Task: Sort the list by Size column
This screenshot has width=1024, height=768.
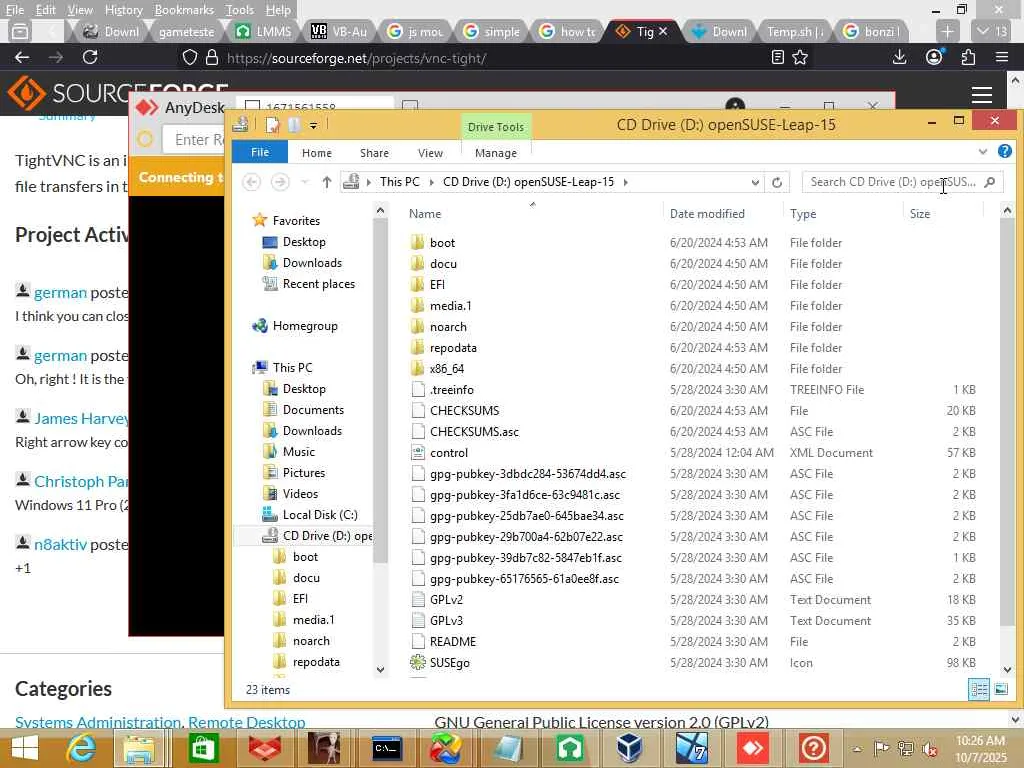Action: [920, 214]
